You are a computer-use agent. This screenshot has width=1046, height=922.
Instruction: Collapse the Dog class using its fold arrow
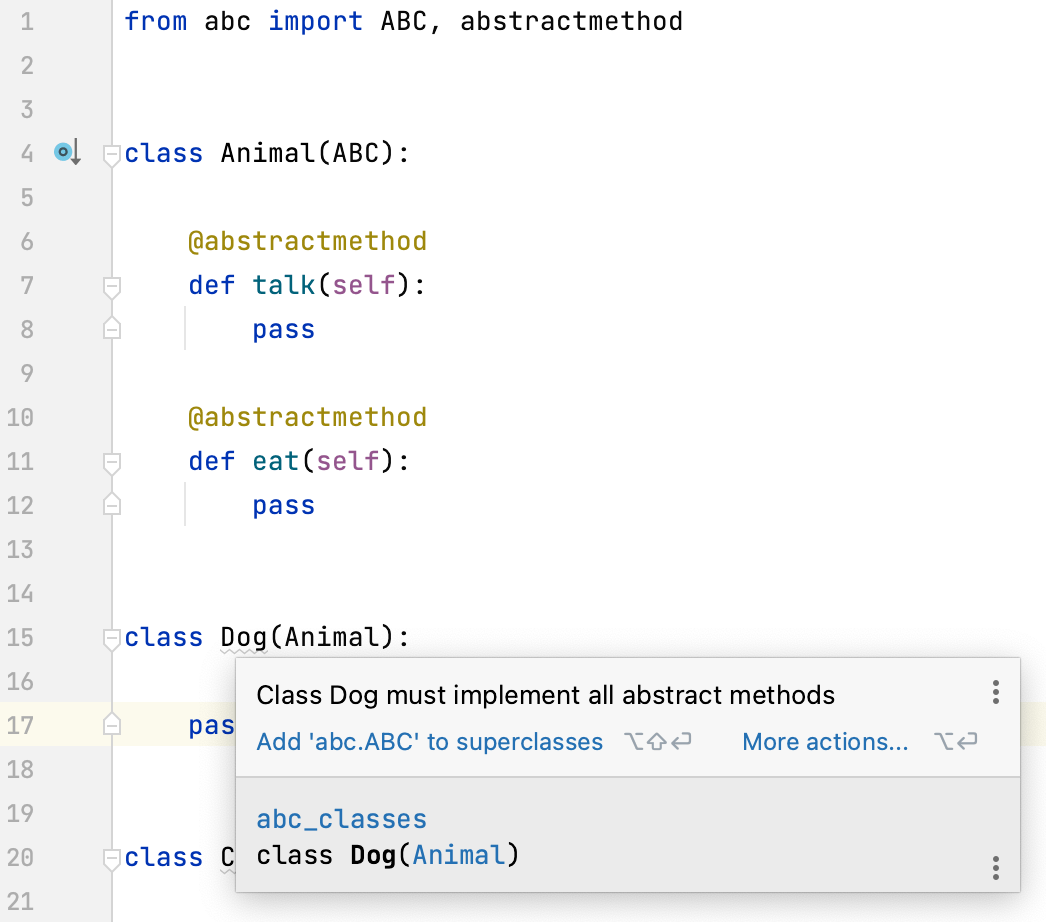(x=111, y=637)
